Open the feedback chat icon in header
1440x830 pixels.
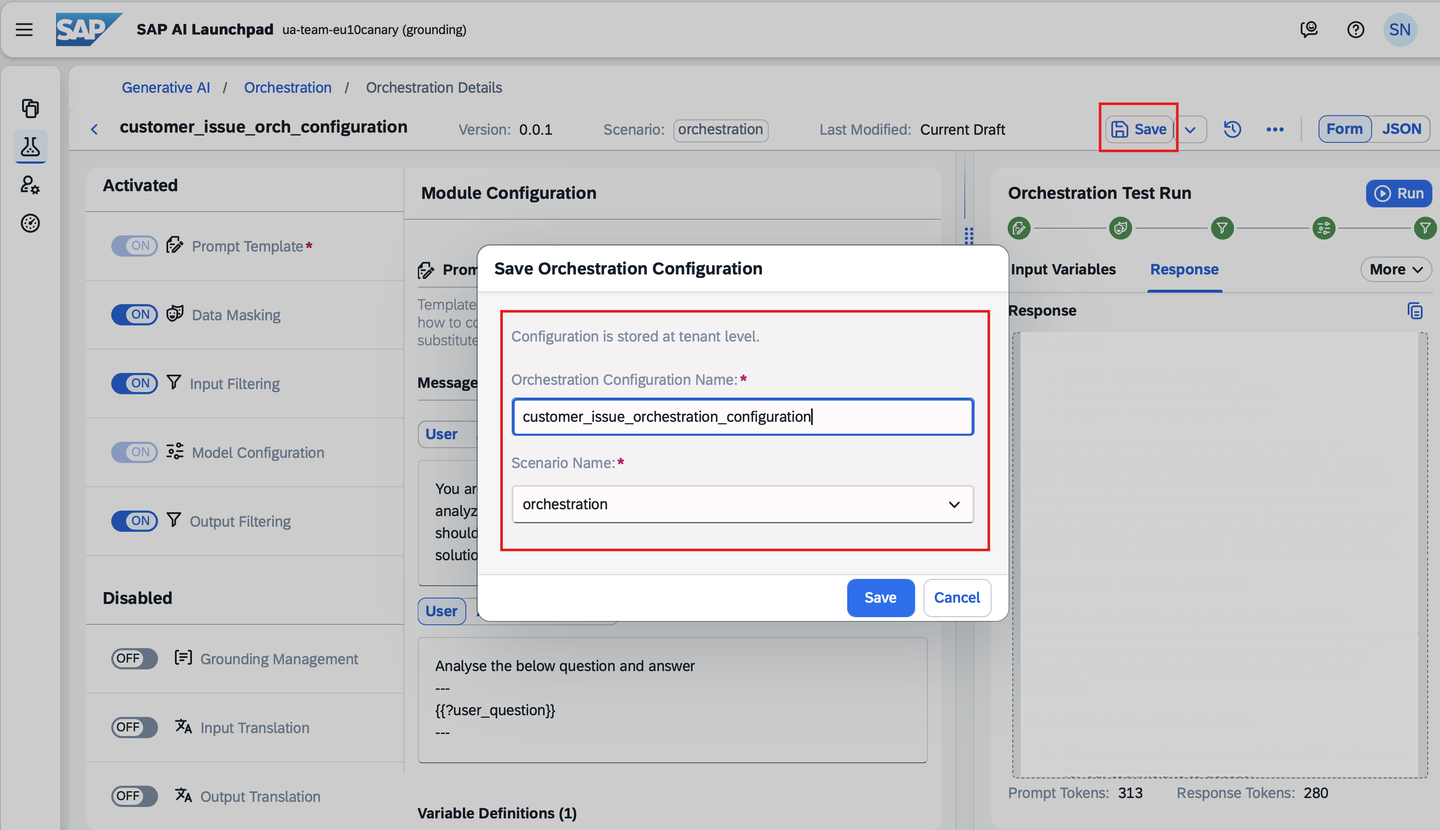(1309, 29)
